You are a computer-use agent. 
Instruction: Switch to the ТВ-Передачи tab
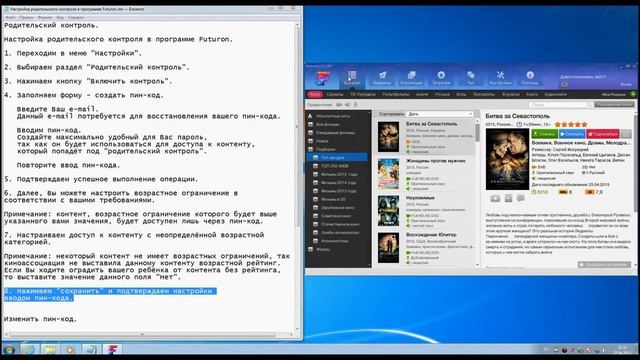(362, 94)
